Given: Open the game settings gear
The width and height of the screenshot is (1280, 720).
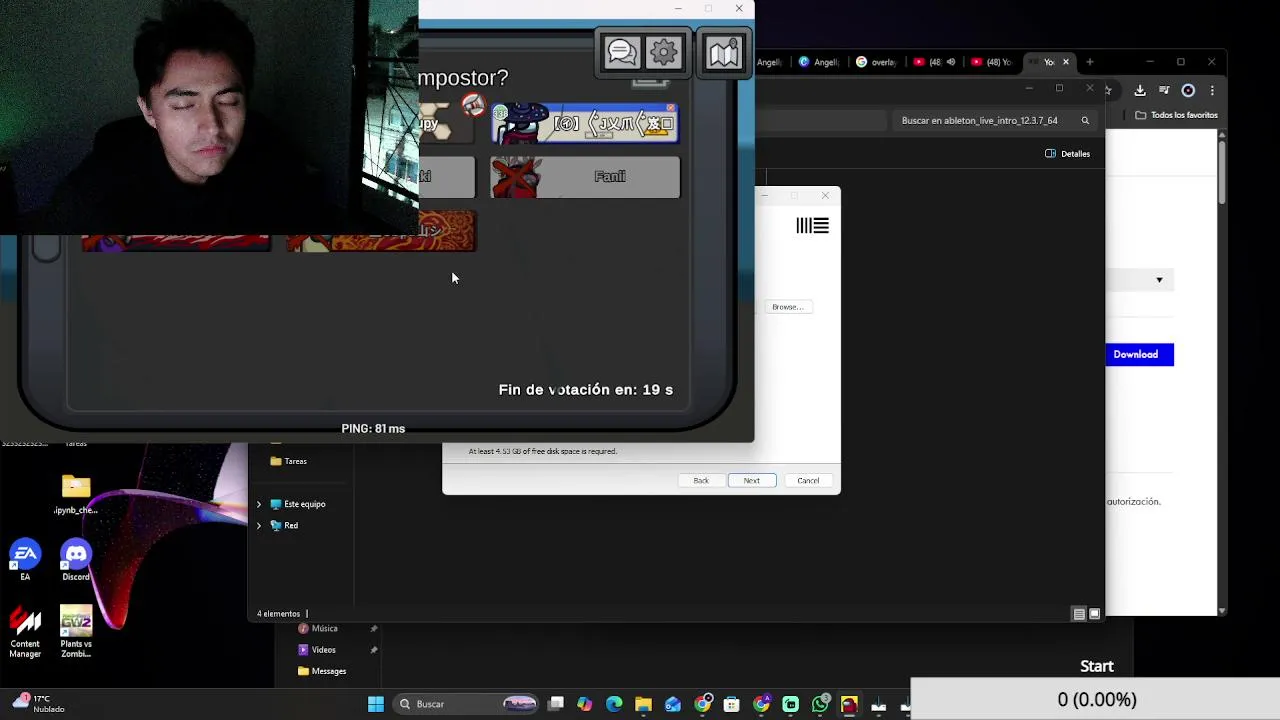Looking at the screenshot, I should click(x=664, y=53).
